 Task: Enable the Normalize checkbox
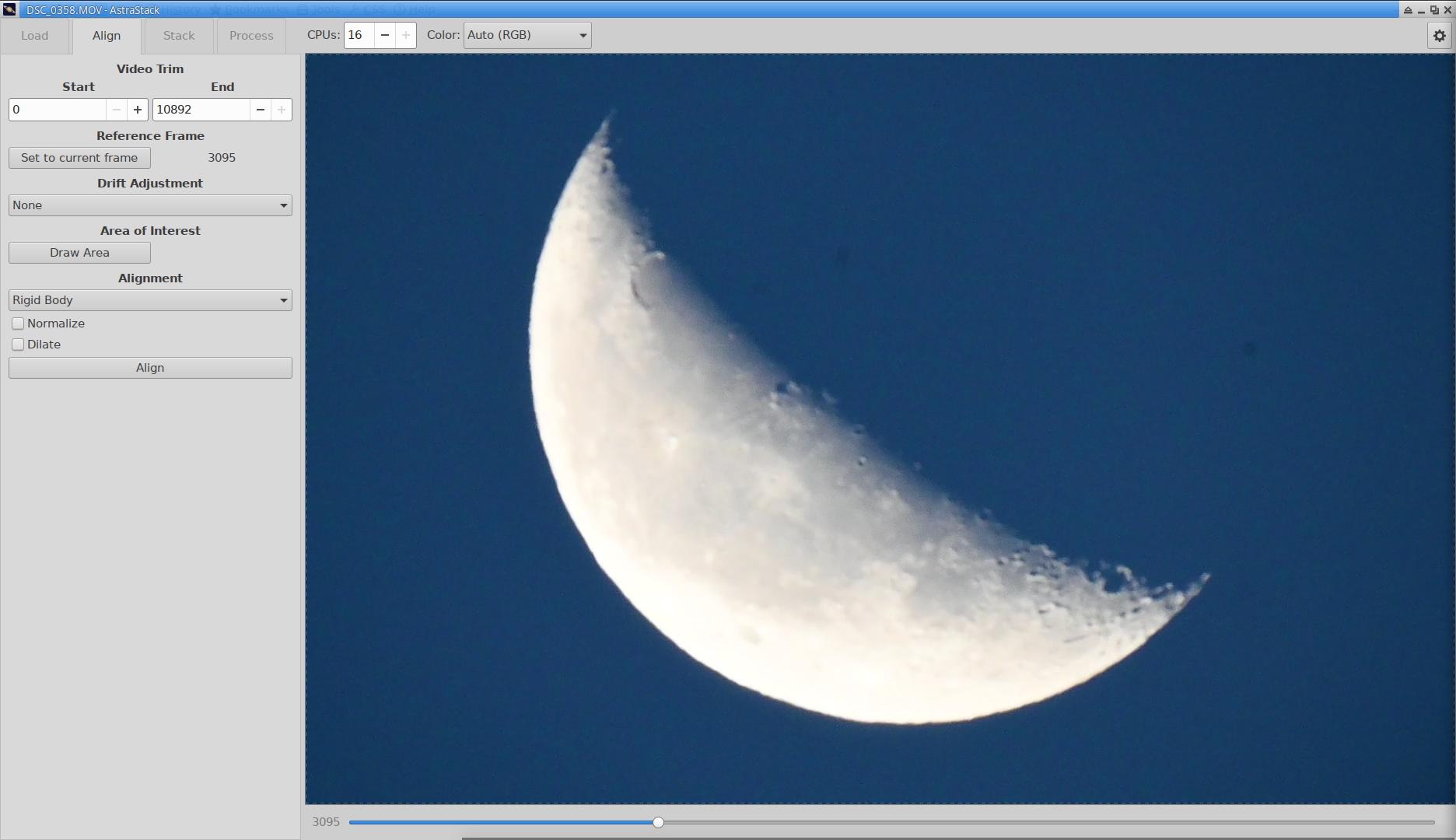[x=18, y=324]
